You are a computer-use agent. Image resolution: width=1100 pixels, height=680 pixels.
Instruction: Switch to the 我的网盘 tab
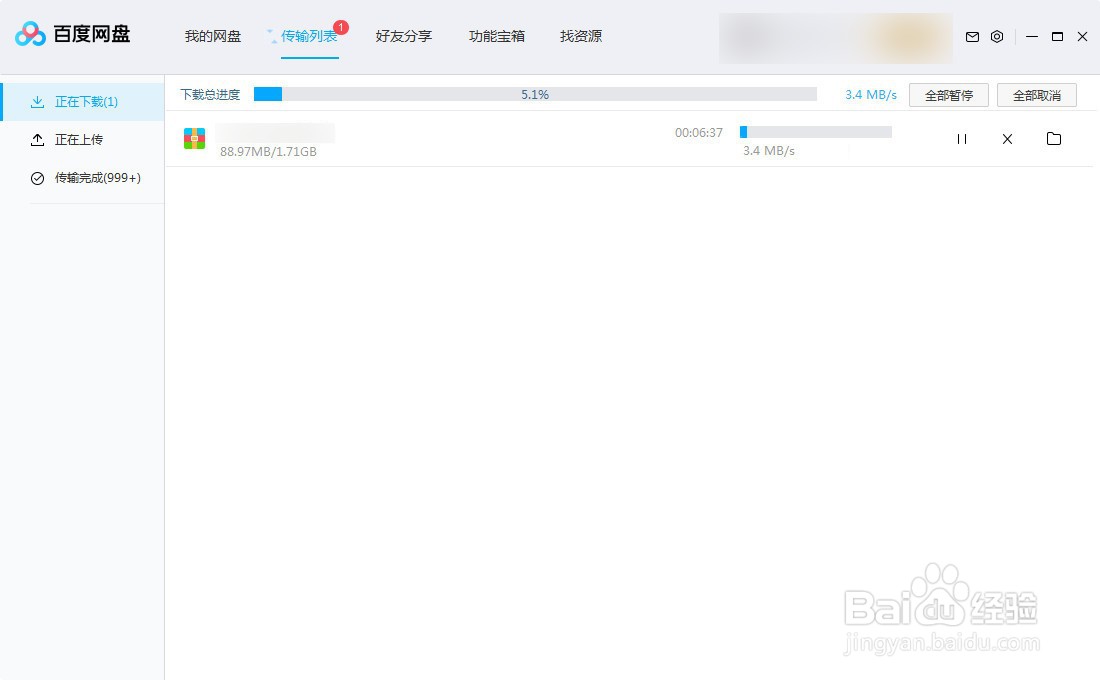[x=212, y=36]
